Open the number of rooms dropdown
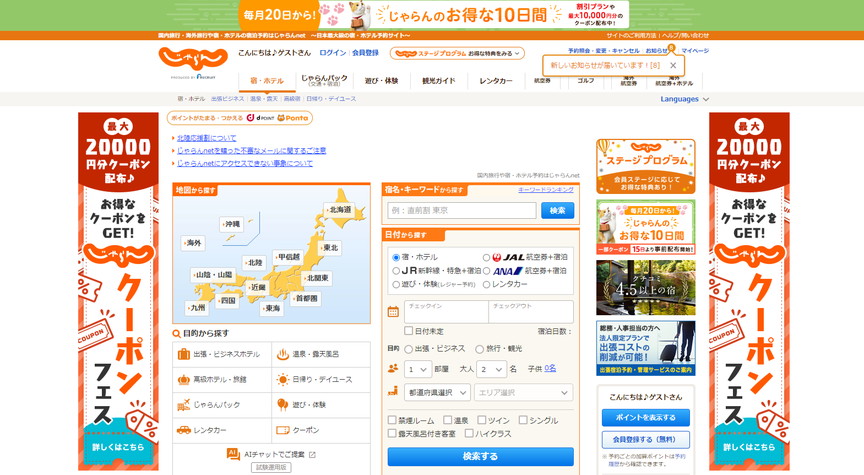The image size is (864, 475). pyautogui.click(x=418, y=369)
